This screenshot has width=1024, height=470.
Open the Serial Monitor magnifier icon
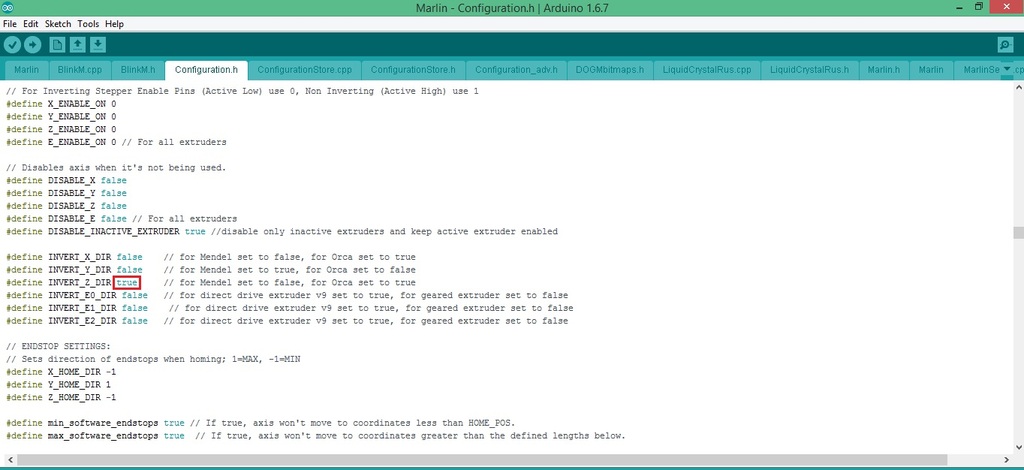coord(1005,45)
